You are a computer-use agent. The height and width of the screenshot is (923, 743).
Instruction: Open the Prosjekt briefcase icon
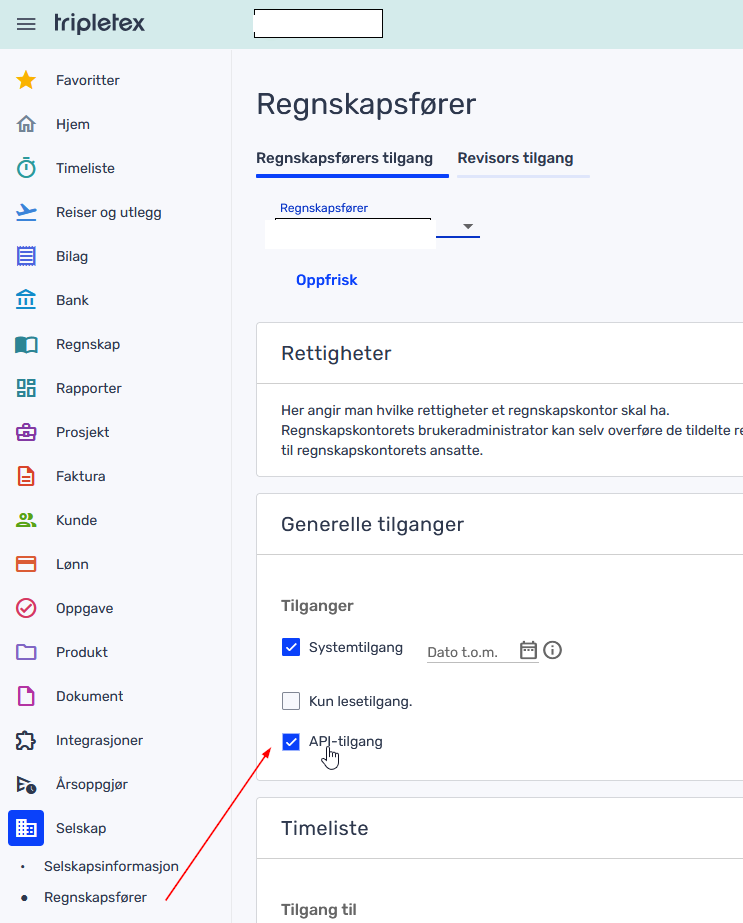coord(26,432)
